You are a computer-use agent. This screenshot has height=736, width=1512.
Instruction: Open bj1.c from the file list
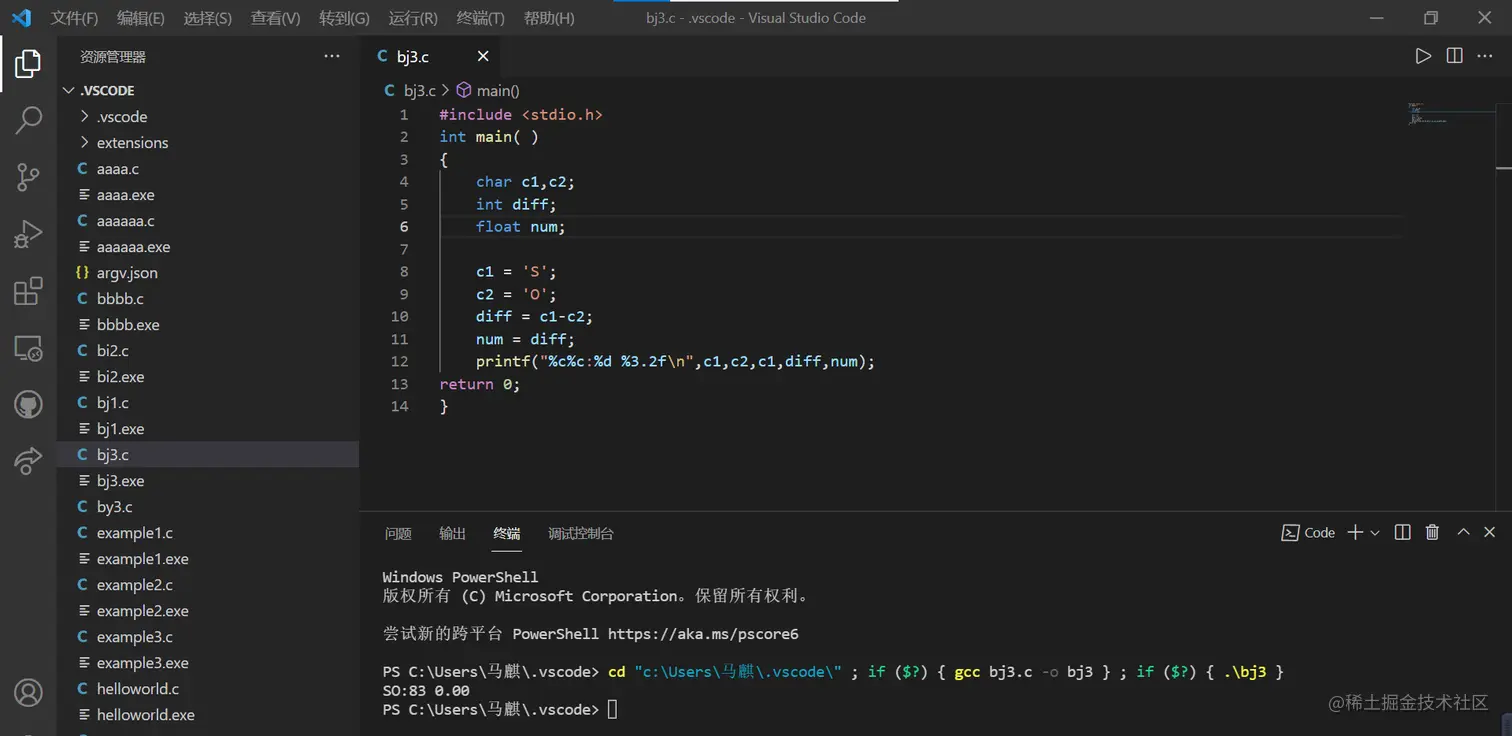click(208, 402)
